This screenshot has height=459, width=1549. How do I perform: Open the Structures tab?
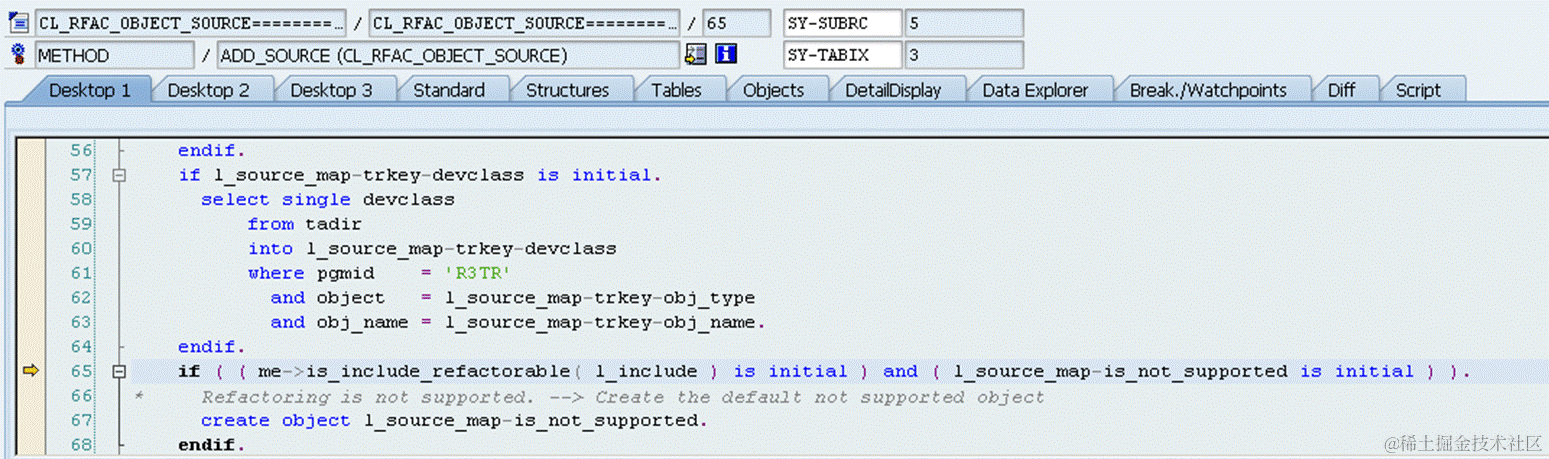[568, 90]
